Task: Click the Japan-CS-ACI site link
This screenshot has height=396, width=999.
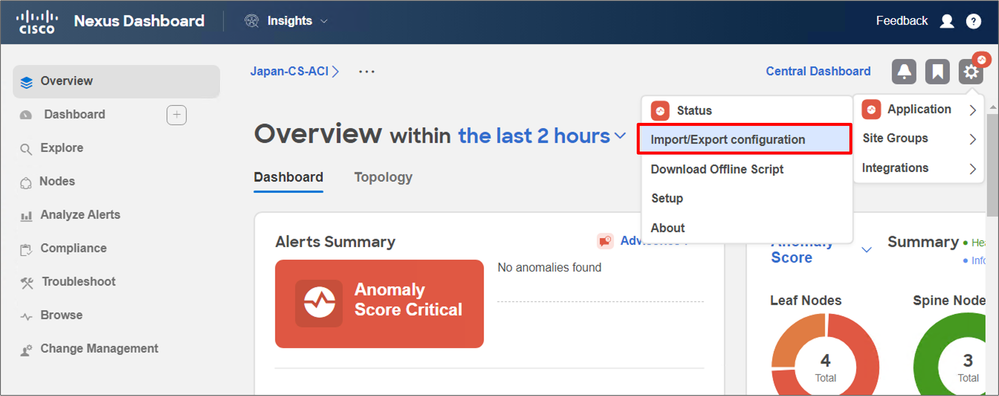Action: tap(294, 71)
